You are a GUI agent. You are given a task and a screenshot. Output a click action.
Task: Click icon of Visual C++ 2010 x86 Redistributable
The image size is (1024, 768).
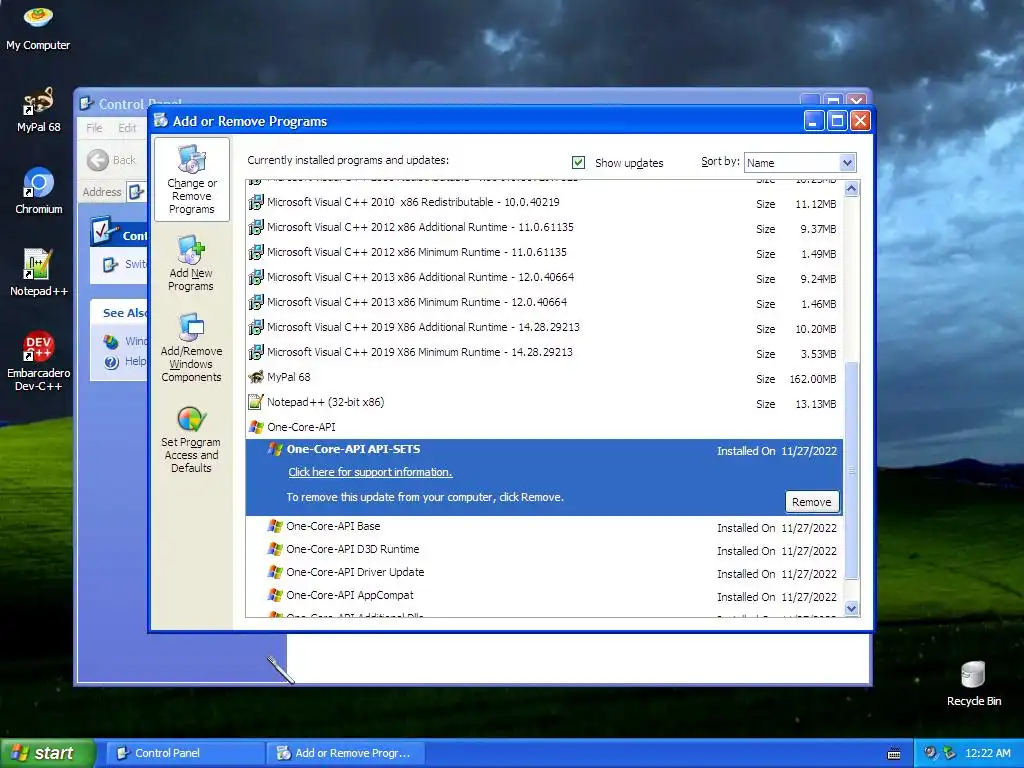(x=256, y=202)
